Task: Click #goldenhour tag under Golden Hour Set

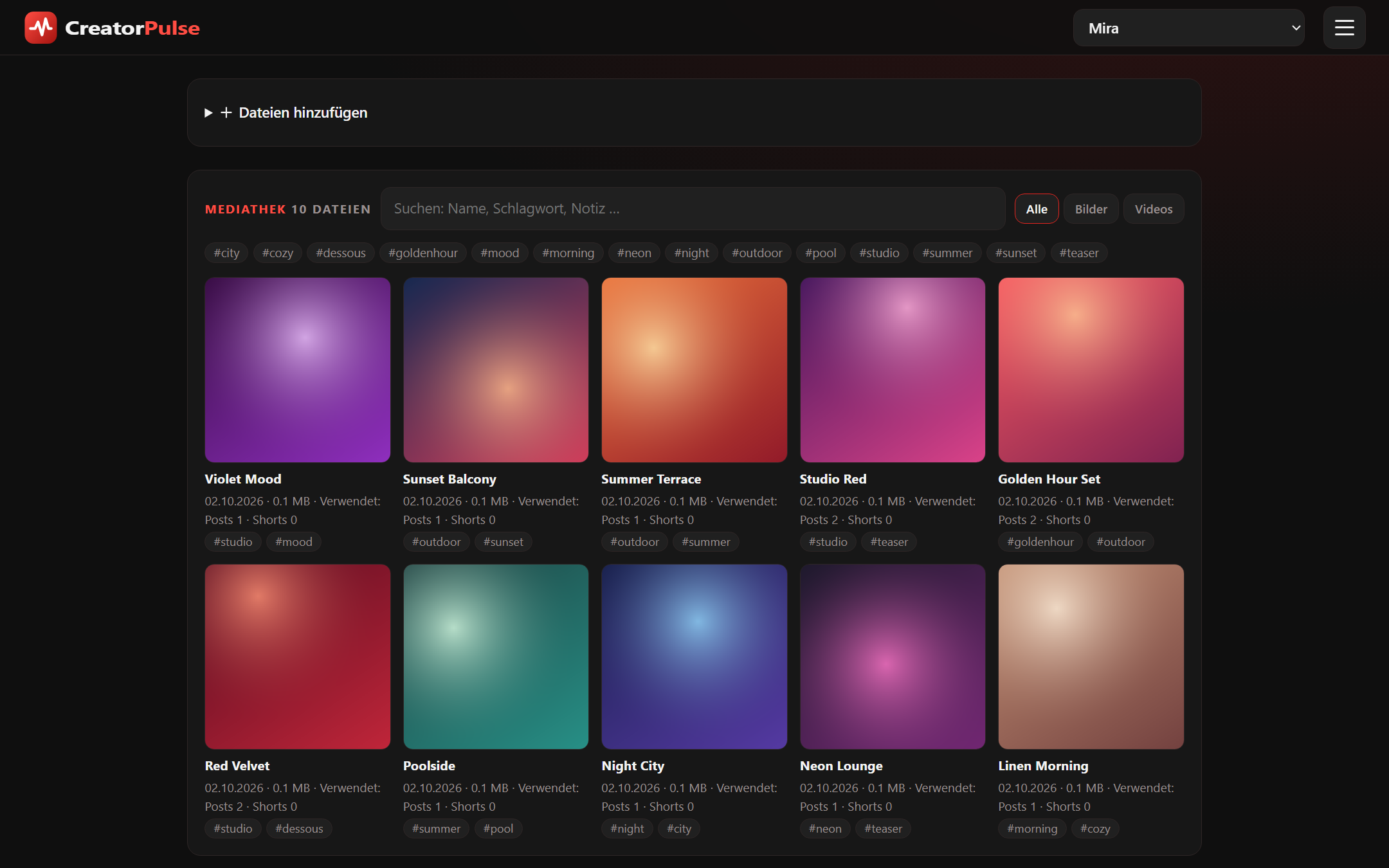Action: 1040,542
